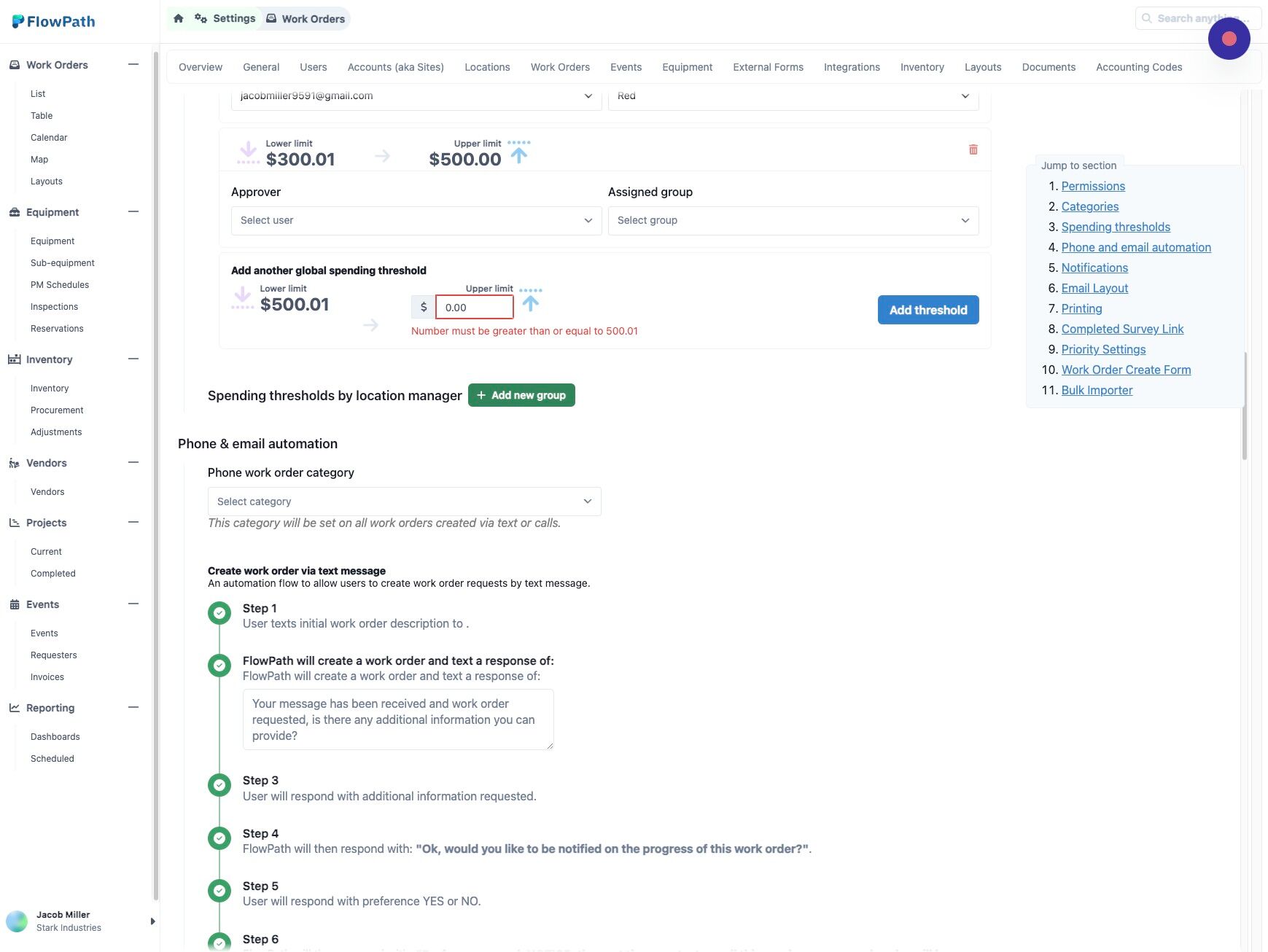Open the Documents tab

tap(1049, 67)
